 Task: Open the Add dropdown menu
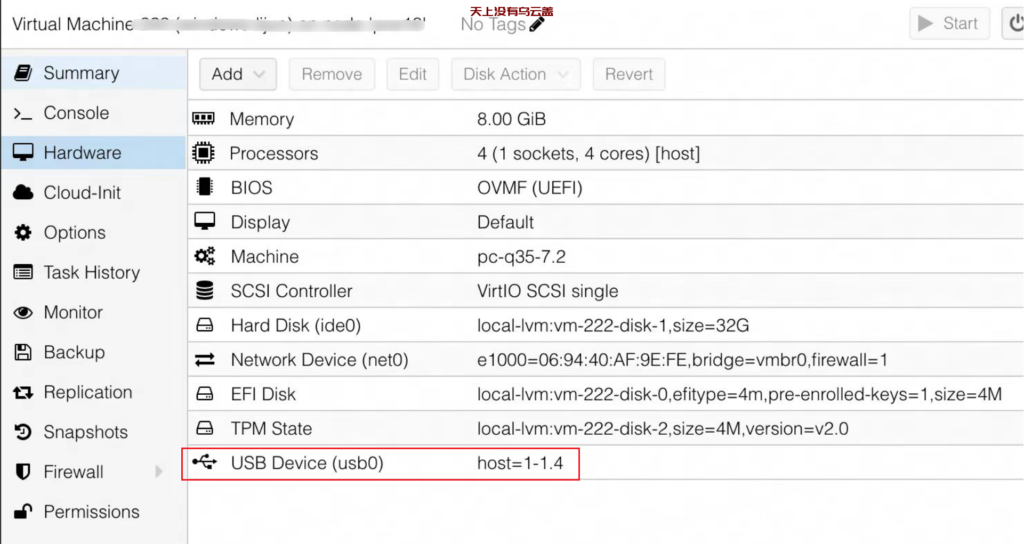point(238,74)
